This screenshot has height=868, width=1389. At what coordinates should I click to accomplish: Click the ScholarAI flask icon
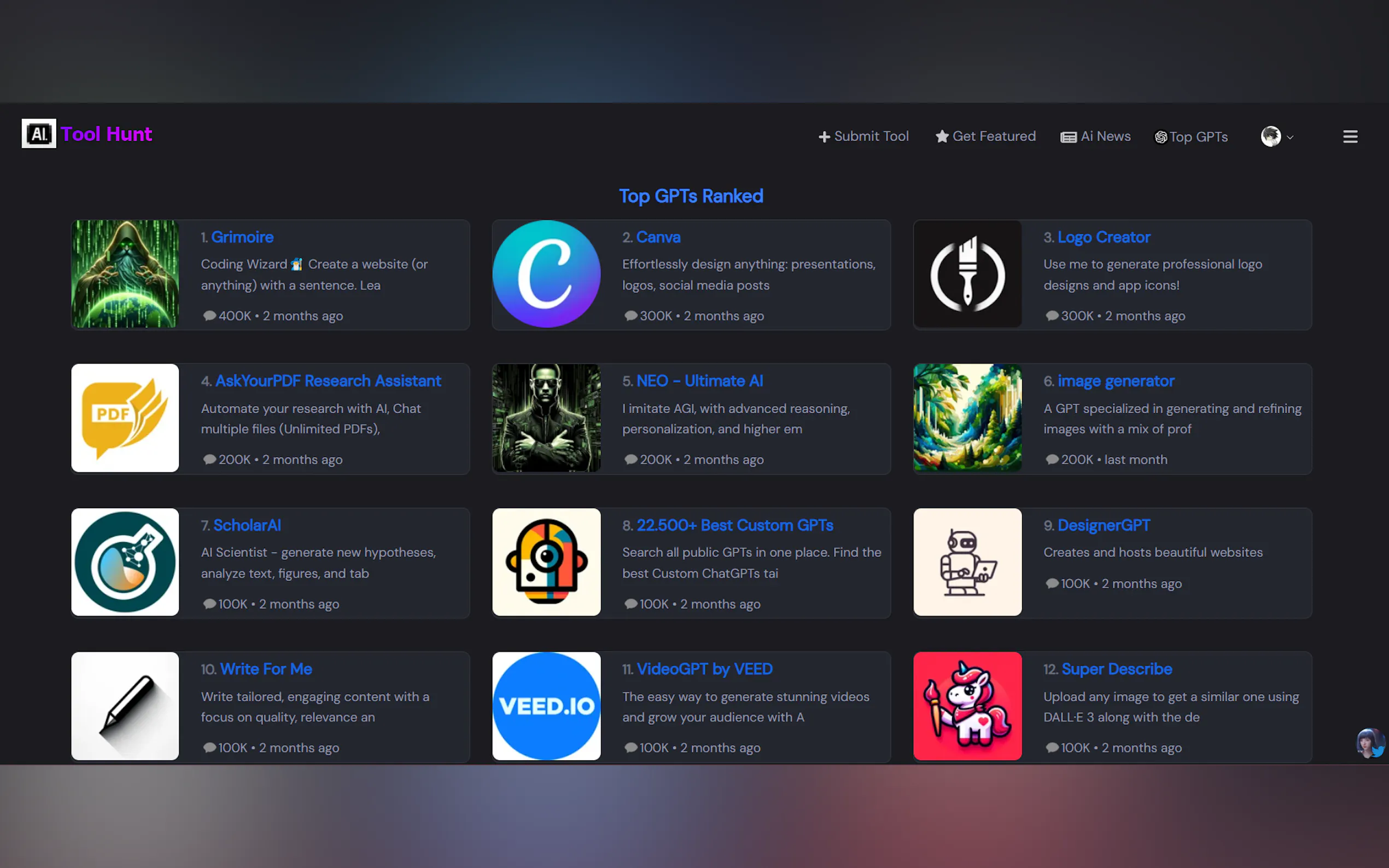[x=125, y=562]
